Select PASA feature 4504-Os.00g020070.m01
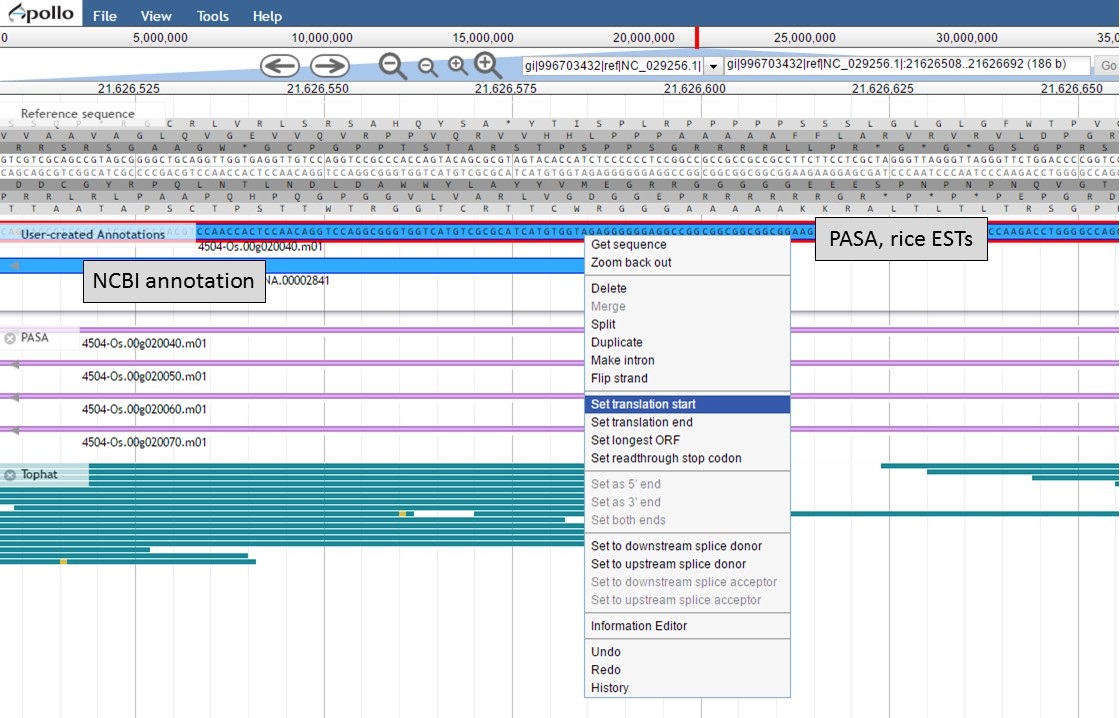 (x=144, y=442)
